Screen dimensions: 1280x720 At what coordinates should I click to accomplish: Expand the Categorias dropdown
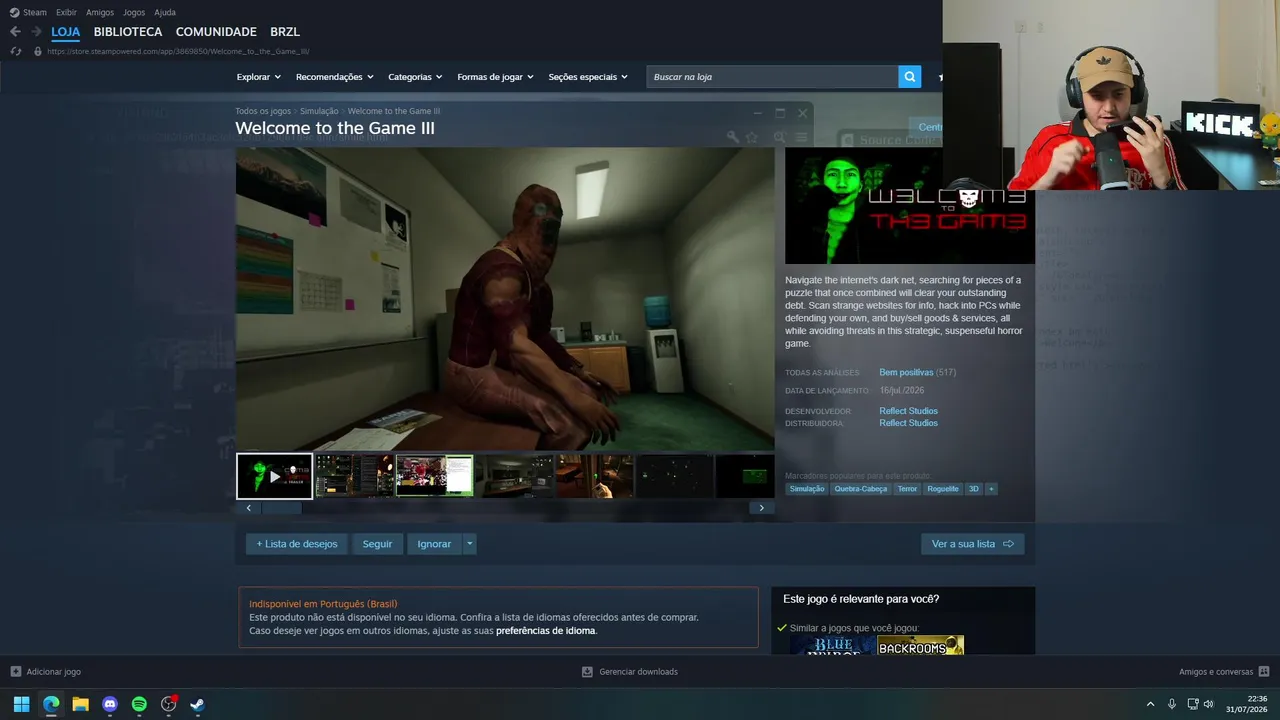pyautogui.click(x=415, y=77)
